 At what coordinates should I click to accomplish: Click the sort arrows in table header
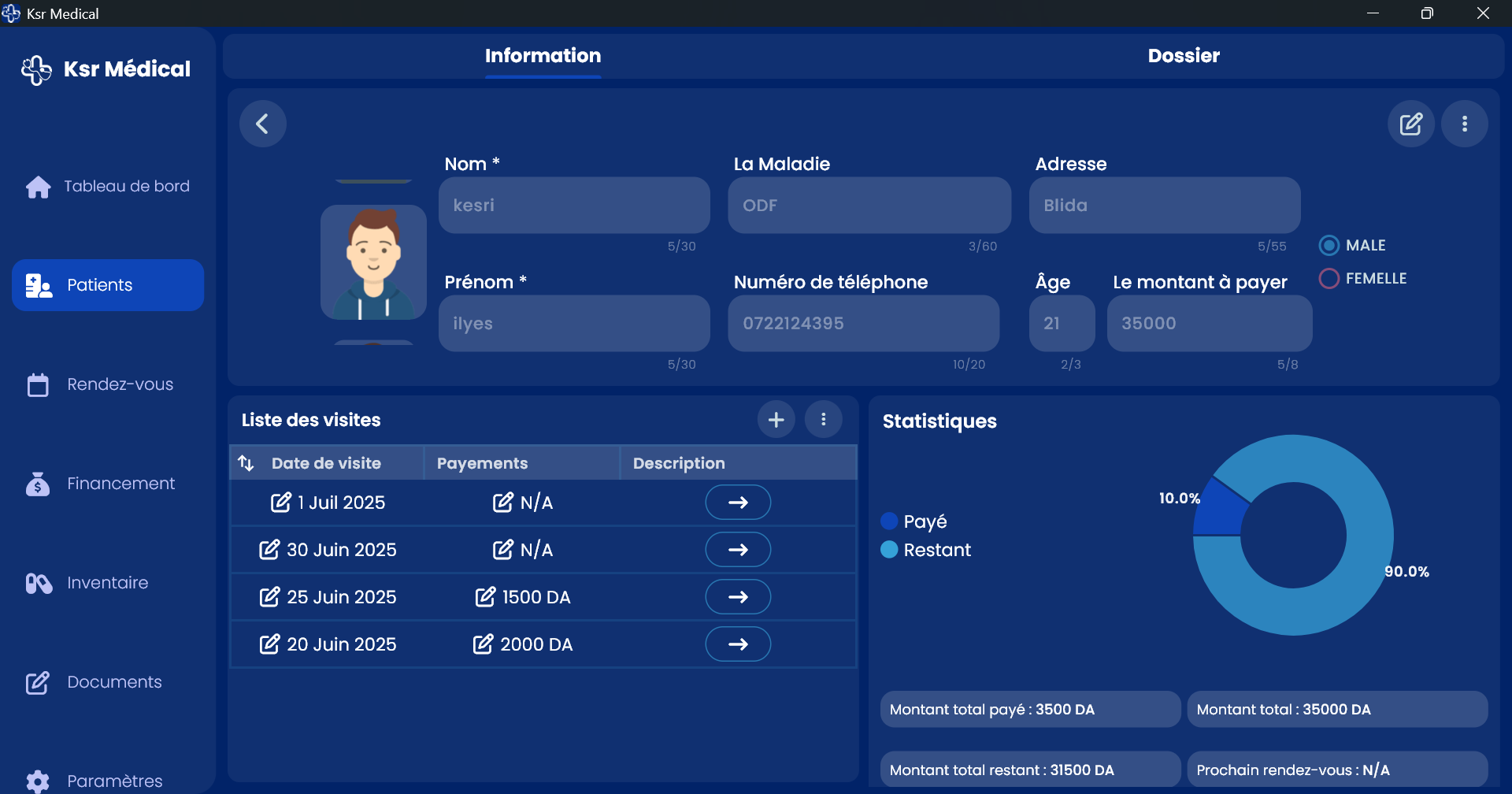[246, 463]
